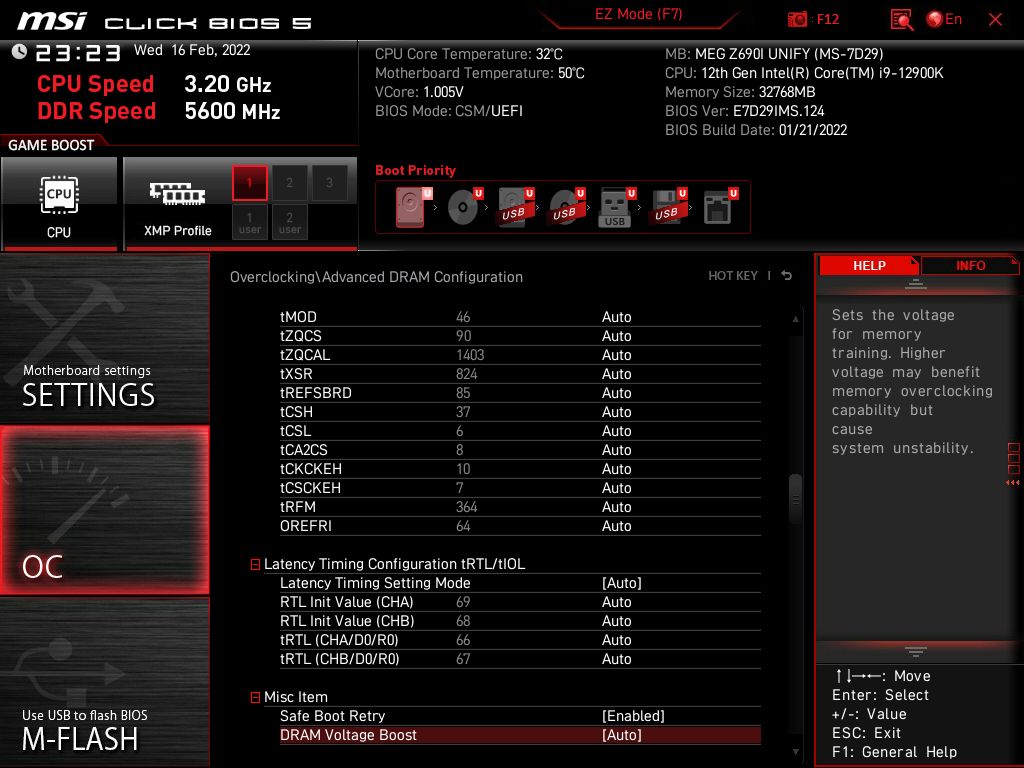Edit the tCKCKEH Auto value
This screenshot has height=768, width=1024.
coord(616,469)
